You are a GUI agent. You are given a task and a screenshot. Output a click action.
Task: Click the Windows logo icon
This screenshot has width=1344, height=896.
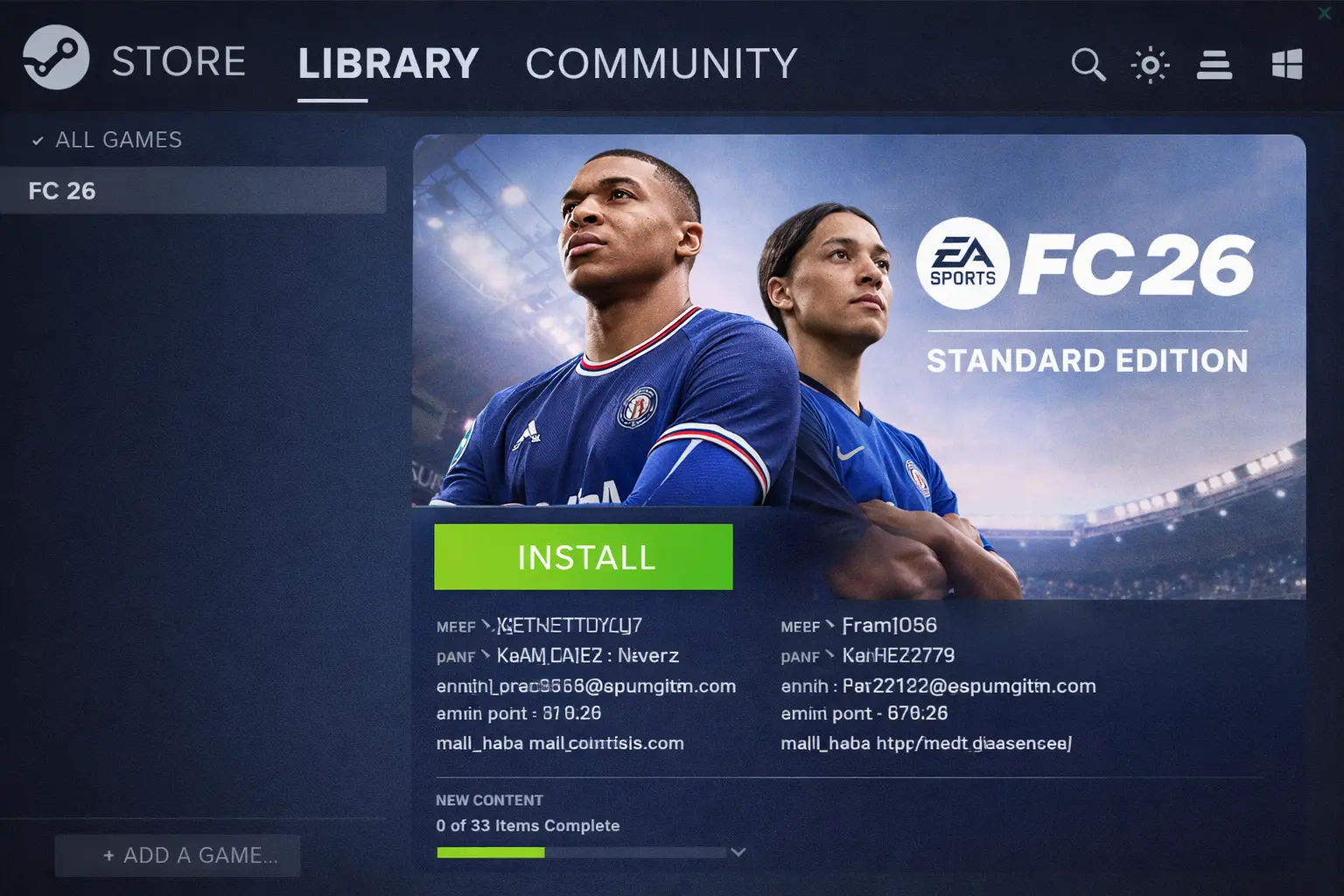[1287, 64]
